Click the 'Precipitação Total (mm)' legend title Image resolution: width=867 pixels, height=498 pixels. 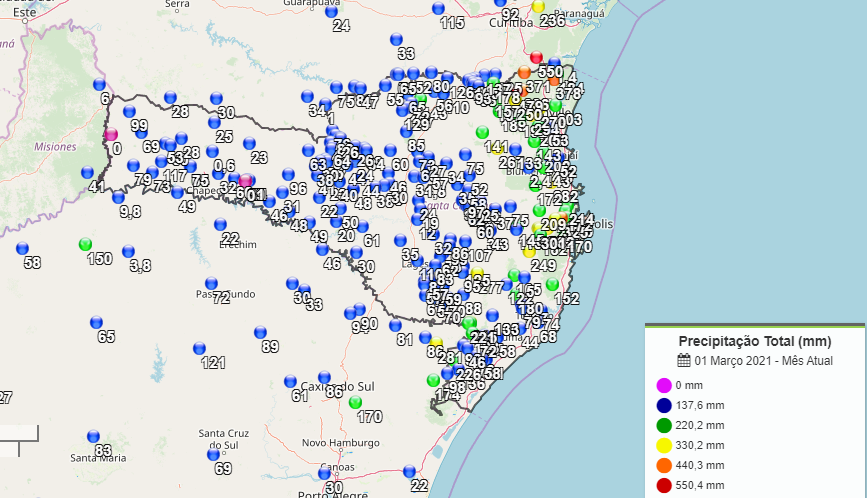tap(755, 341)
